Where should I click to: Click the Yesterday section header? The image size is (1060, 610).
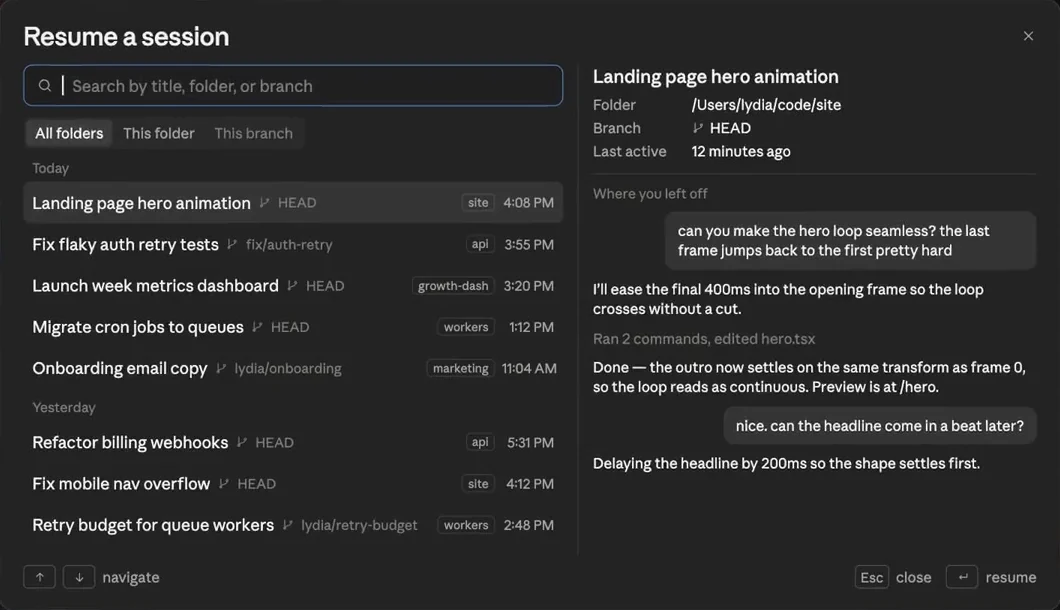64,408
